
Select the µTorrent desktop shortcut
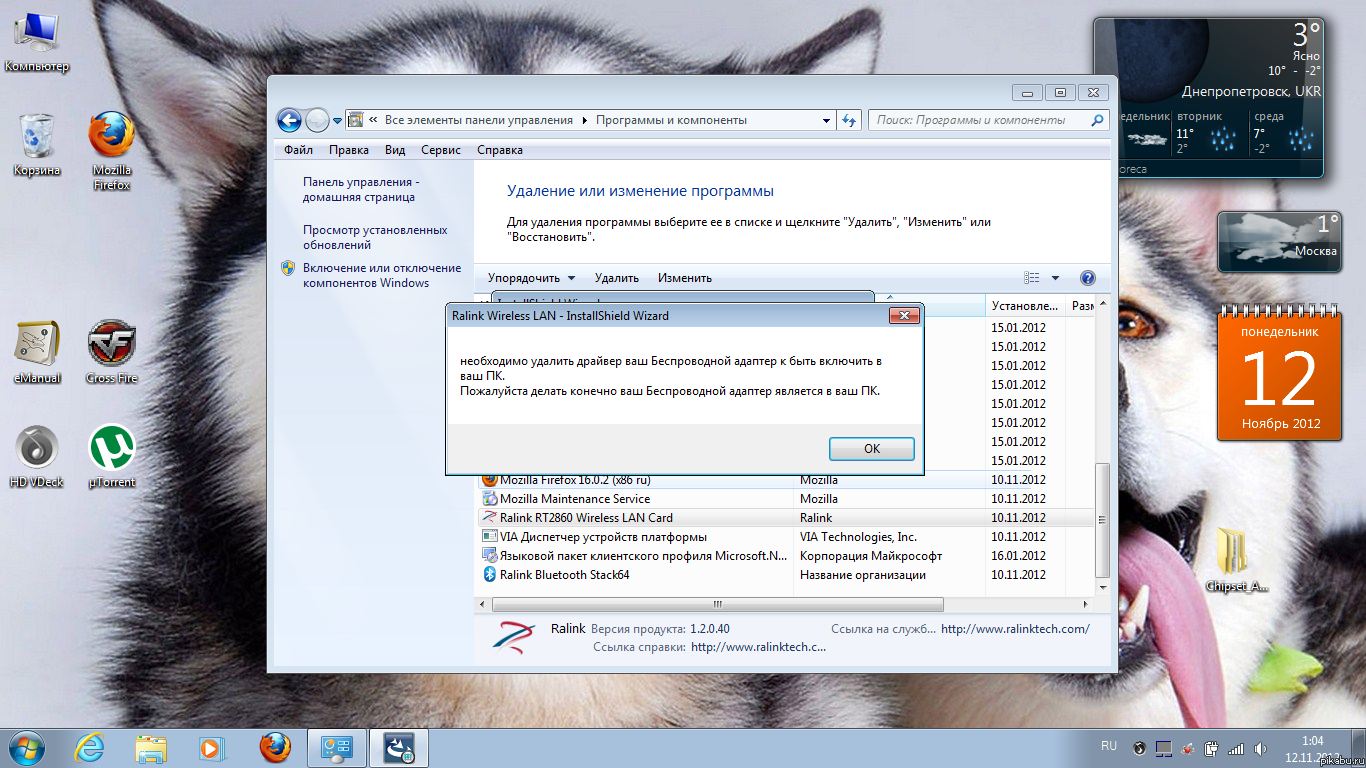pos(112,457)
